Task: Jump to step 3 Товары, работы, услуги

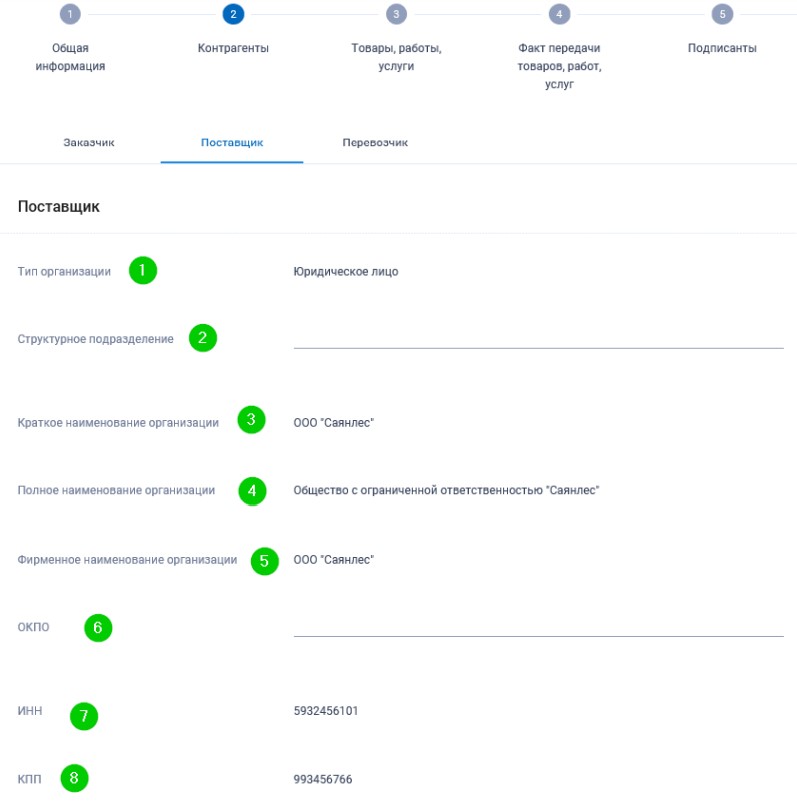Action: [x=396, y=14]
